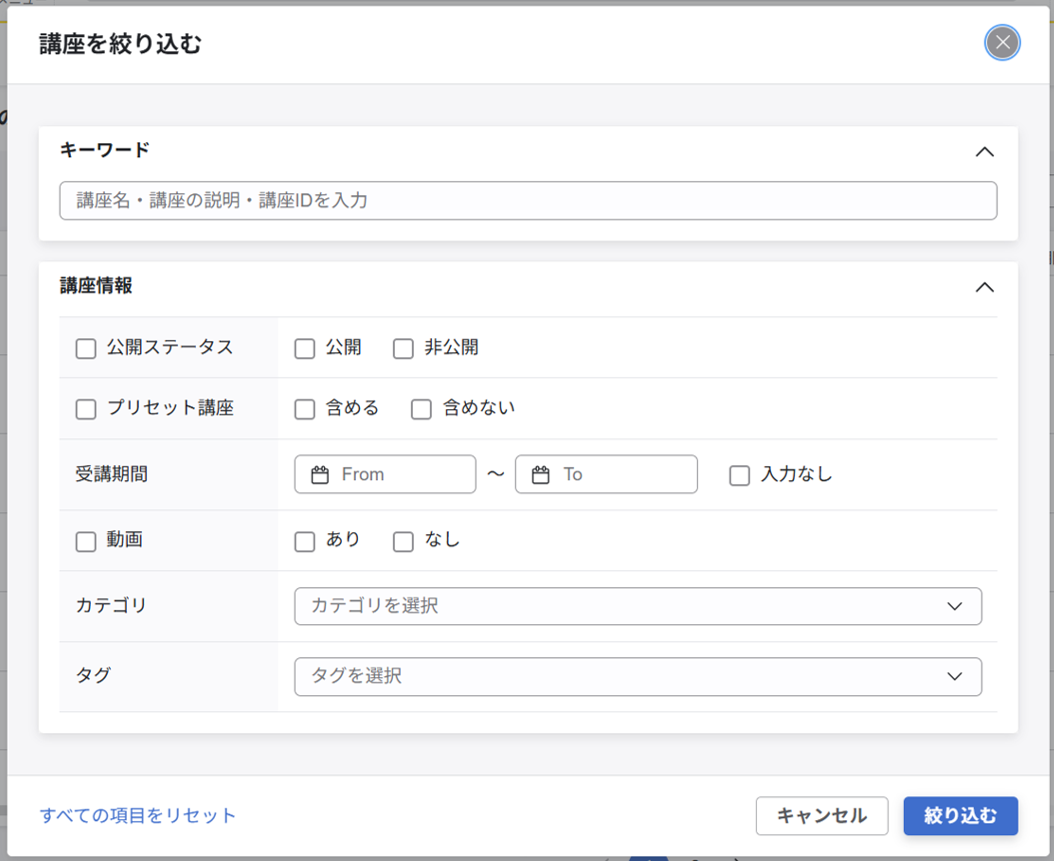Collapse the キーワード section
Image resolution: width=1054 pixels, height=861 pixels.
(985, 151)
